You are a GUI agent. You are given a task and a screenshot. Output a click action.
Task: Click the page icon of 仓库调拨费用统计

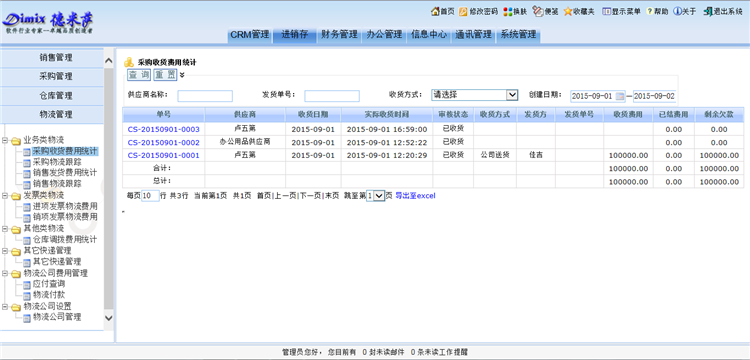point(27,240)
